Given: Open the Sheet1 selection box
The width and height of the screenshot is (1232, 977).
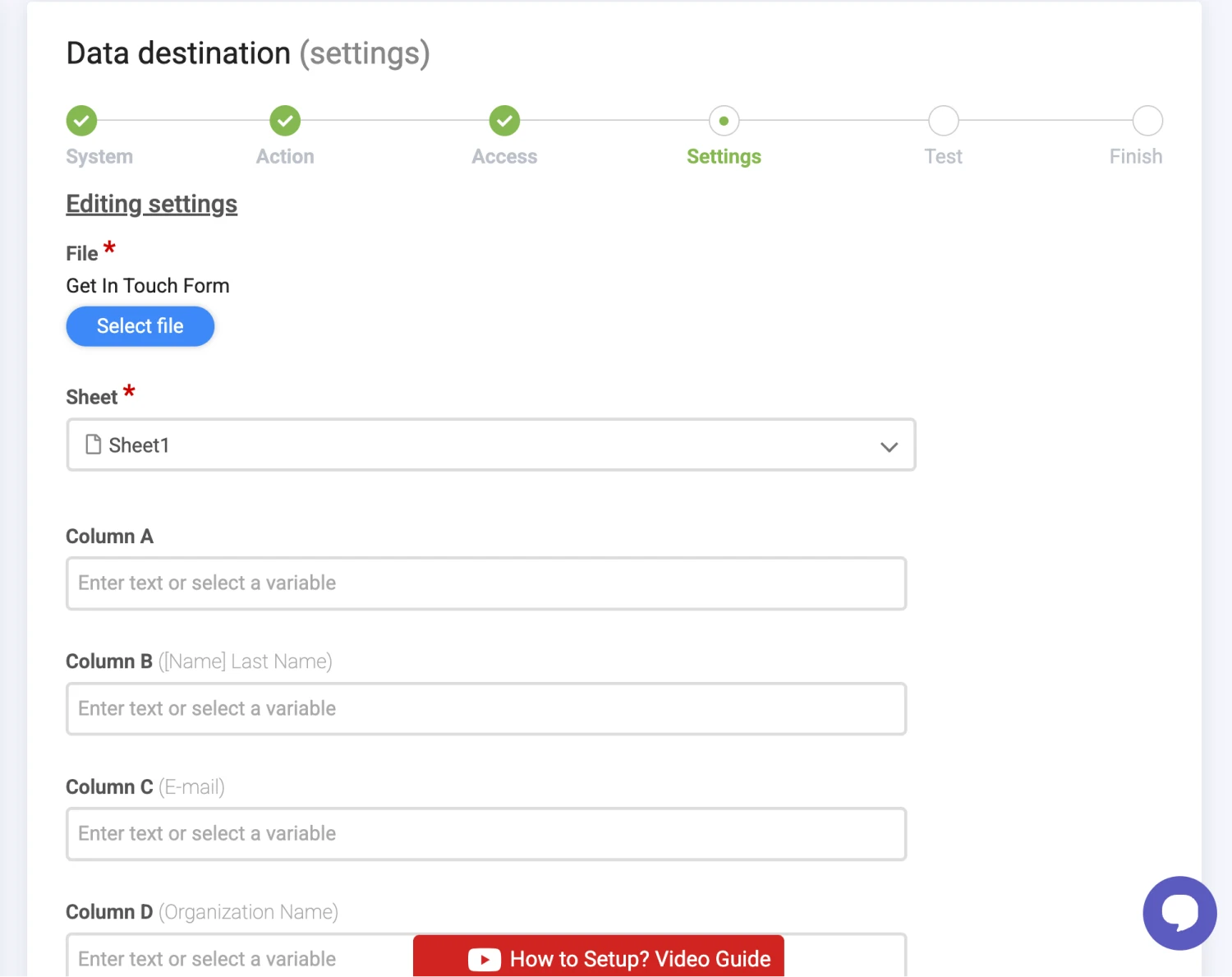Looking at the screenshot, I should (x=490, y=445).
